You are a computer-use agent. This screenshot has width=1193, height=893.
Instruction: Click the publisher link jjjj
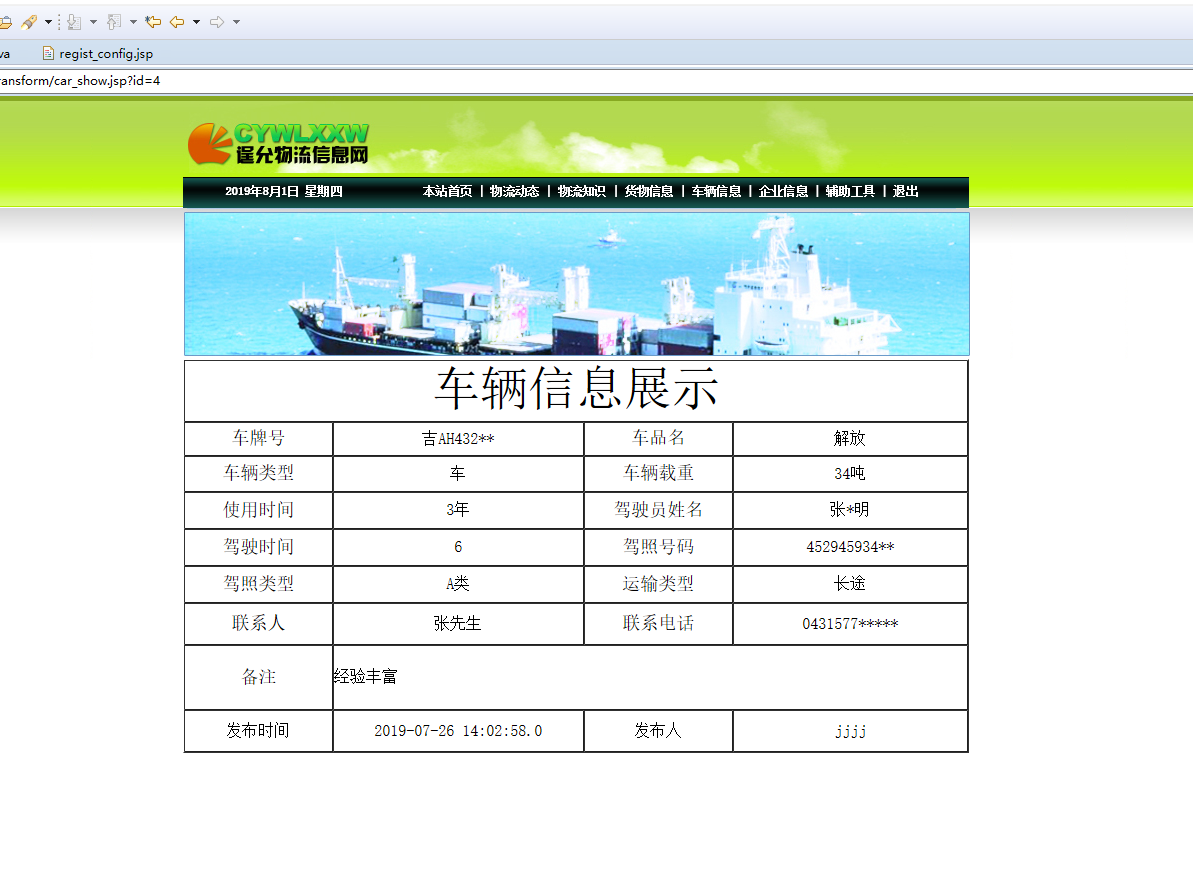[849, 731]
